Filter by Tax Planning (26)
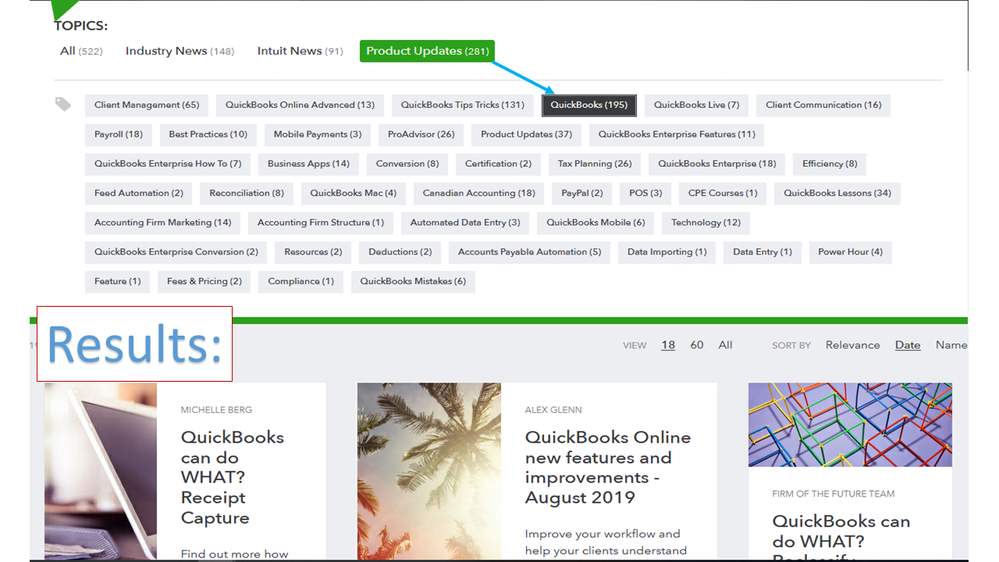The height and width of the screenshot is (562, 999). point(594,164)
